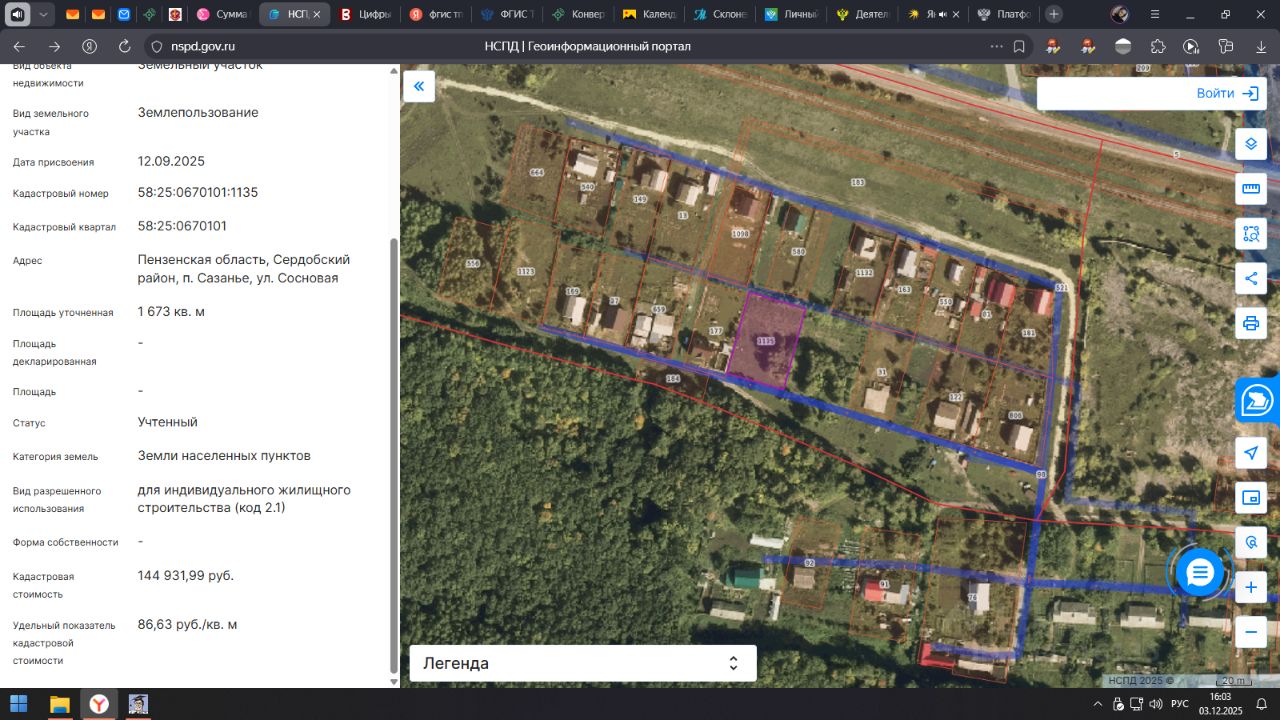The height and width of the screenshot is (720, 1280).
Task: Click the Землепользование value
Action: (x=198, y=113)
